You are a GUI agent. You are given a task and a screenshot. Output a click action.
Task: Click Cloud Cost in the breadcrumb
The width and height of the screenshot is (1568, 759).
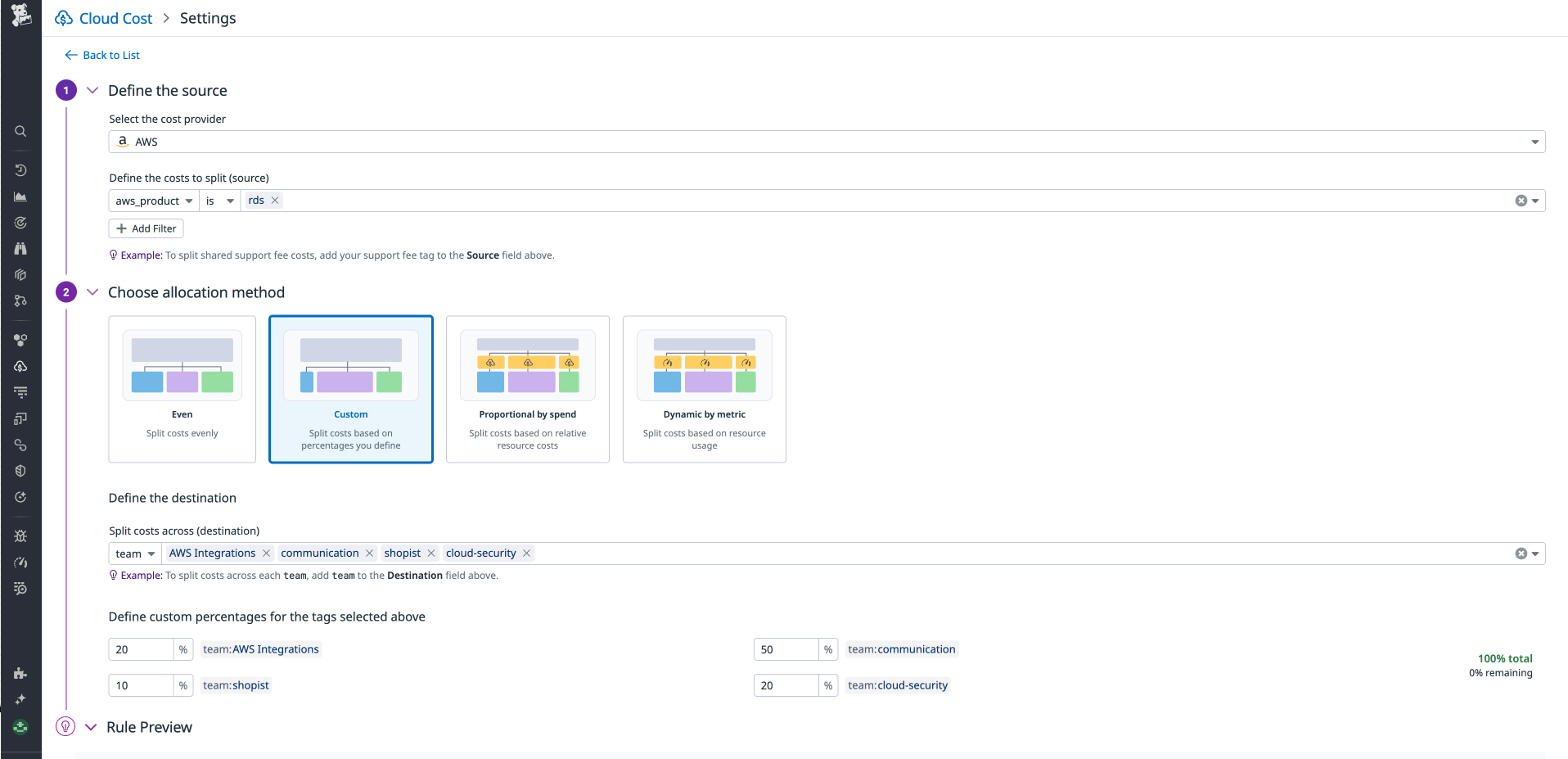tap(115, 17)
